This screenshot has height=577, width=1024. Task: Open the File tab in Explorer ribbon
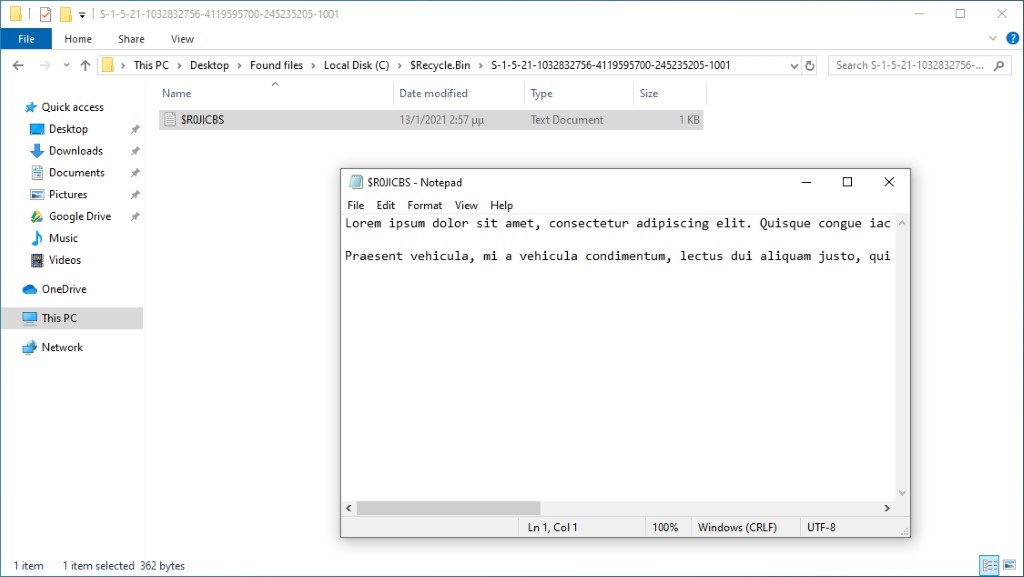(x=26, y=39)
